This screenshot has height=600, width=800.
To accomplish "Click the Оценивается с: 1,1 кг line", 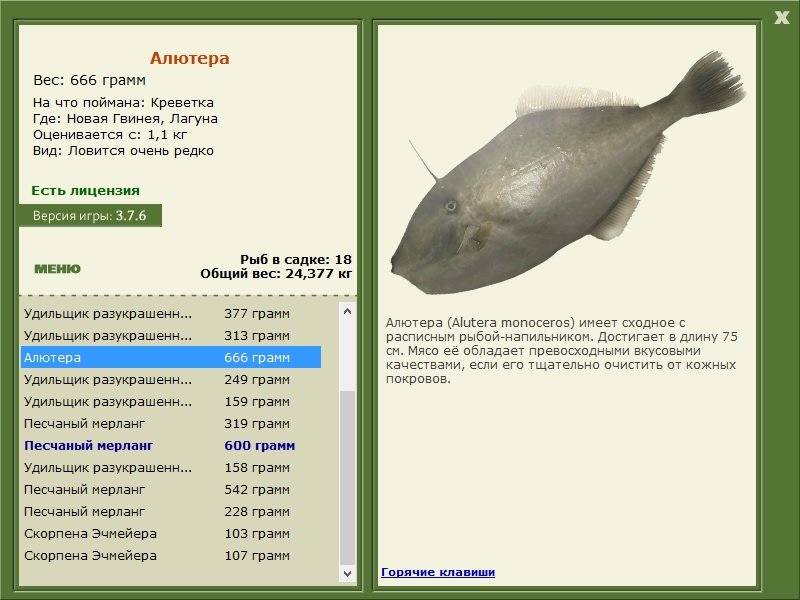I will click(110, 135).
